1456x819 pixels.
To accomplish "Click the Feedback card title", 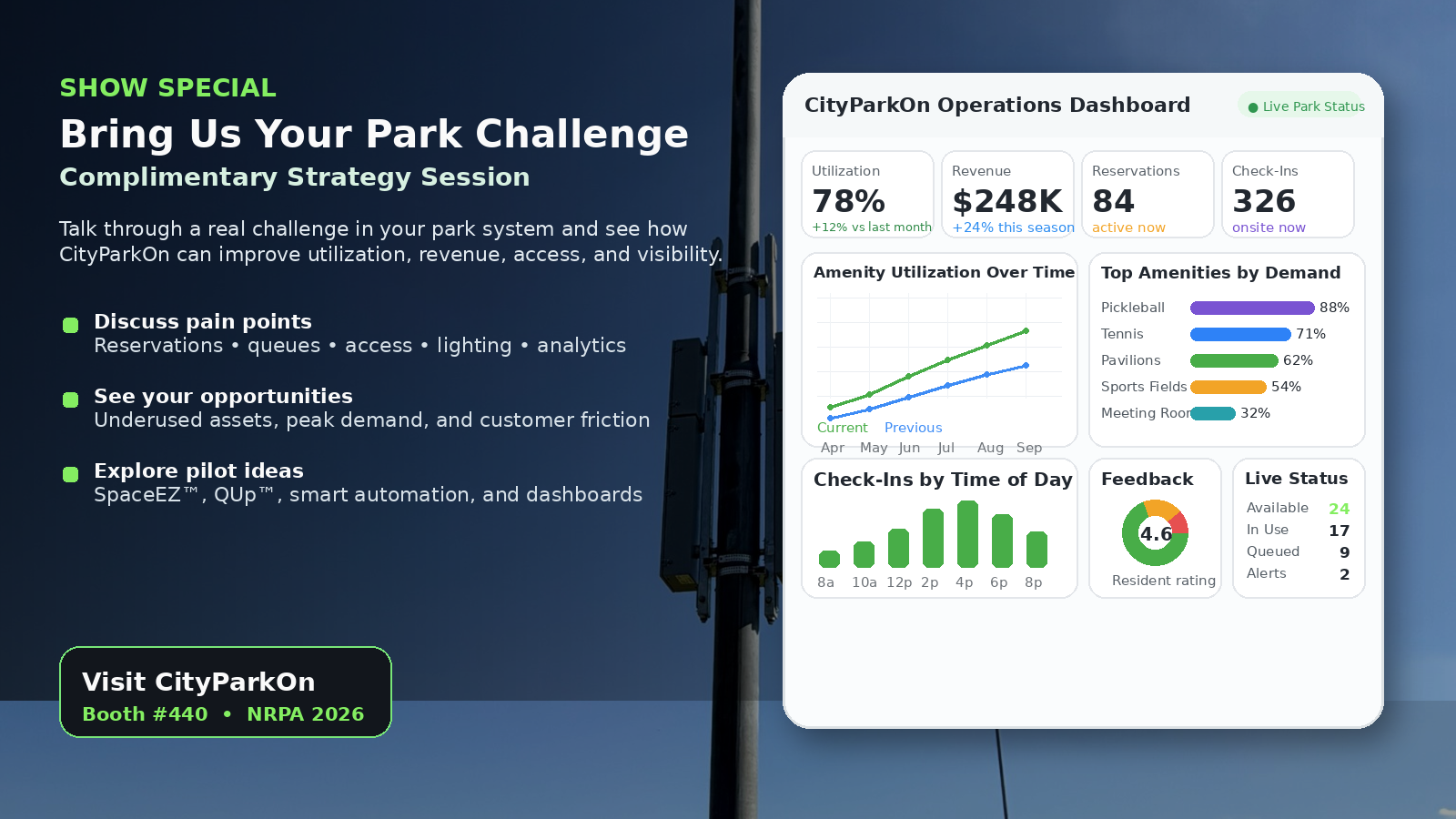I will pyautogui.click(x=1147, y=480).
